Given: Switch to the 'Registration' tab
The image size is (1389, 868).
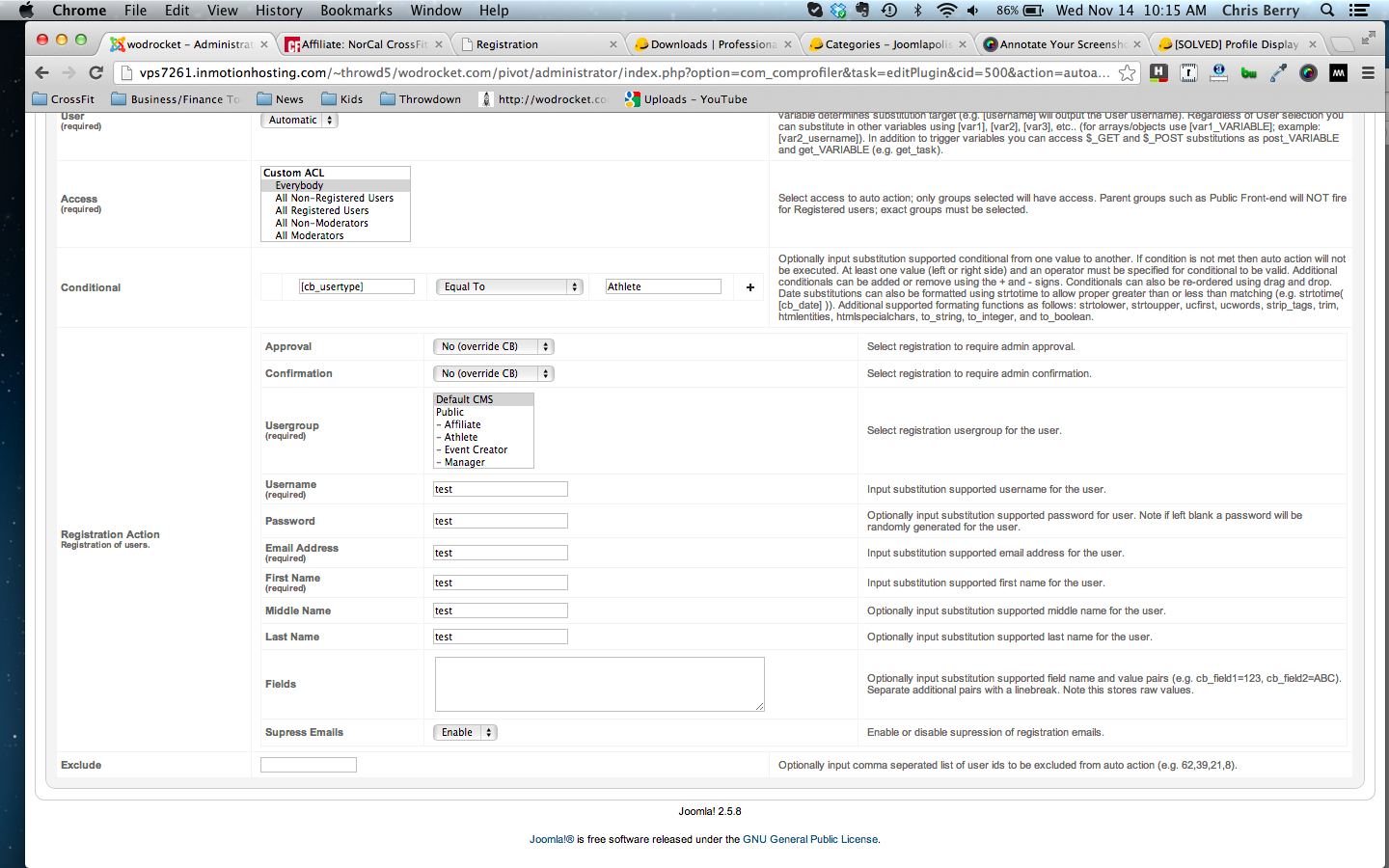Looking at the screenshot, I should 539,44.
